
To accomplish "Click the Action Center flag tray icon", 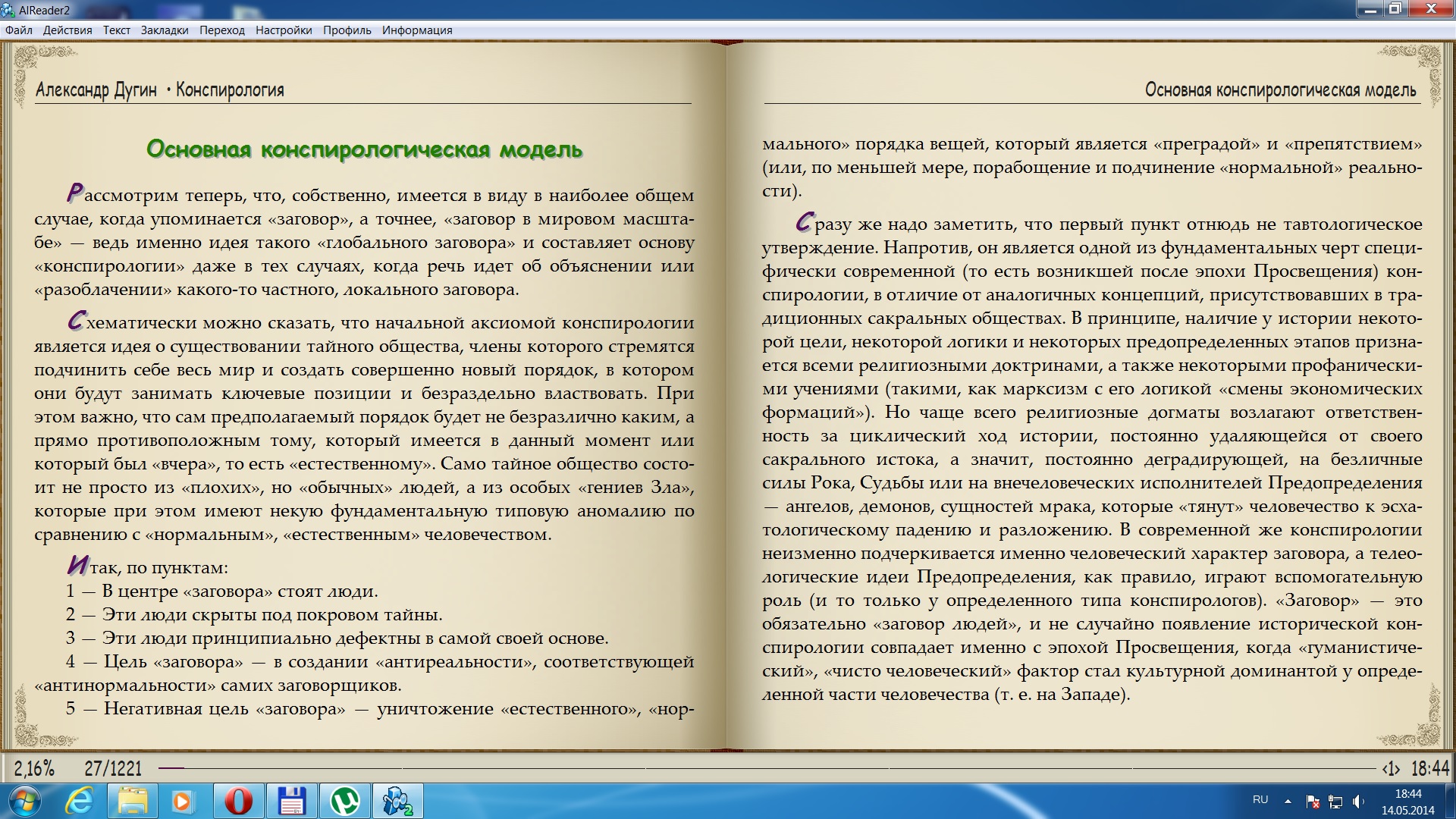I will (1313, 801).
